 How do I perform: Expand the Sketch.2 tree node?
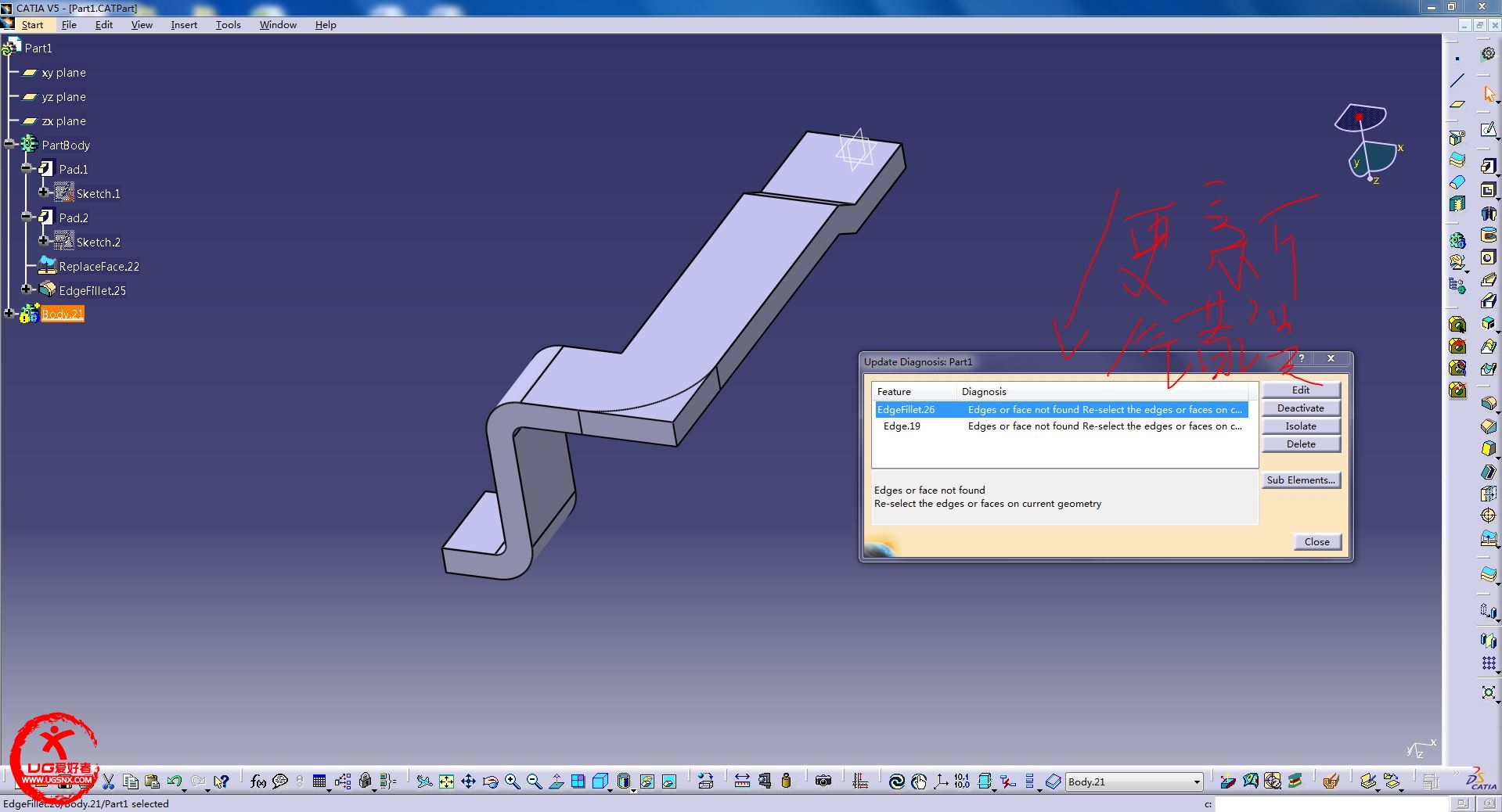[44, 241]
